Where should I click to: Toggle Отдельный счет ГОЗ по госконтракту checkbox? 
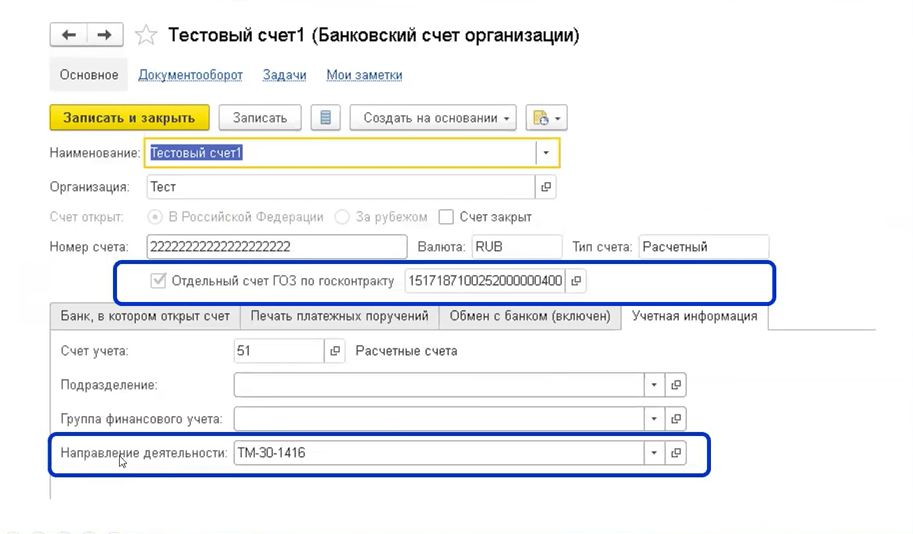[x=157, y=281]
